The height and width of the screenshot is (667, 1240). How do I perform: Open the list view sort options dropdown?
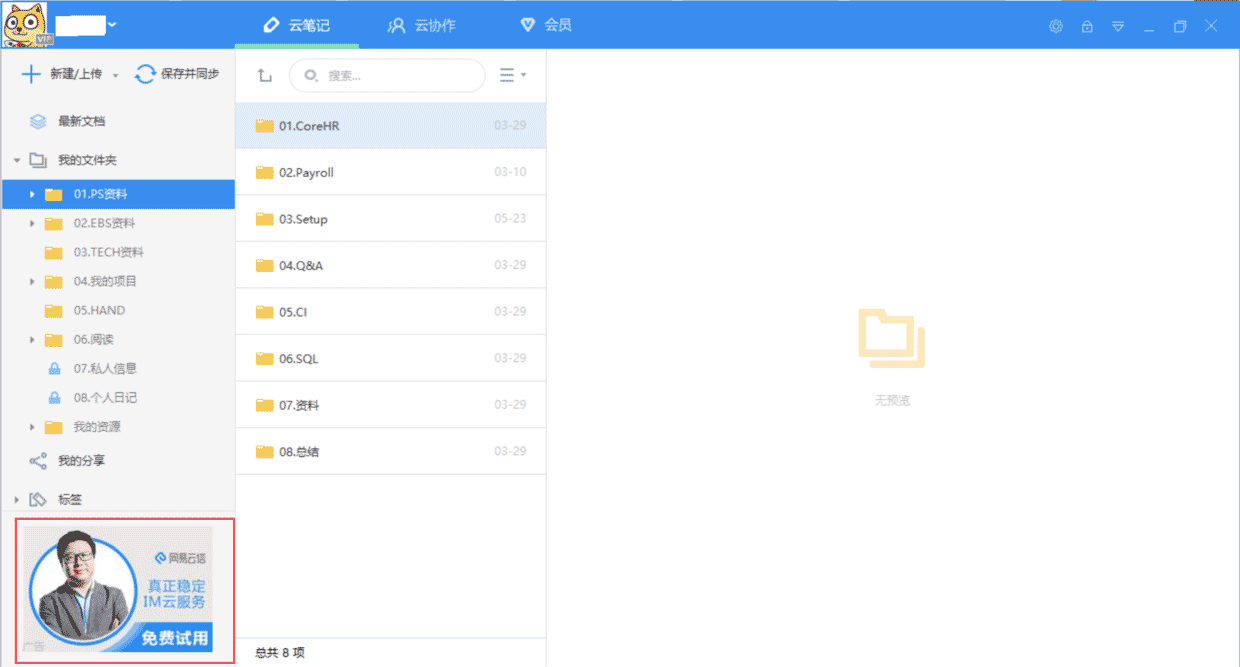[x=513, y=75]
